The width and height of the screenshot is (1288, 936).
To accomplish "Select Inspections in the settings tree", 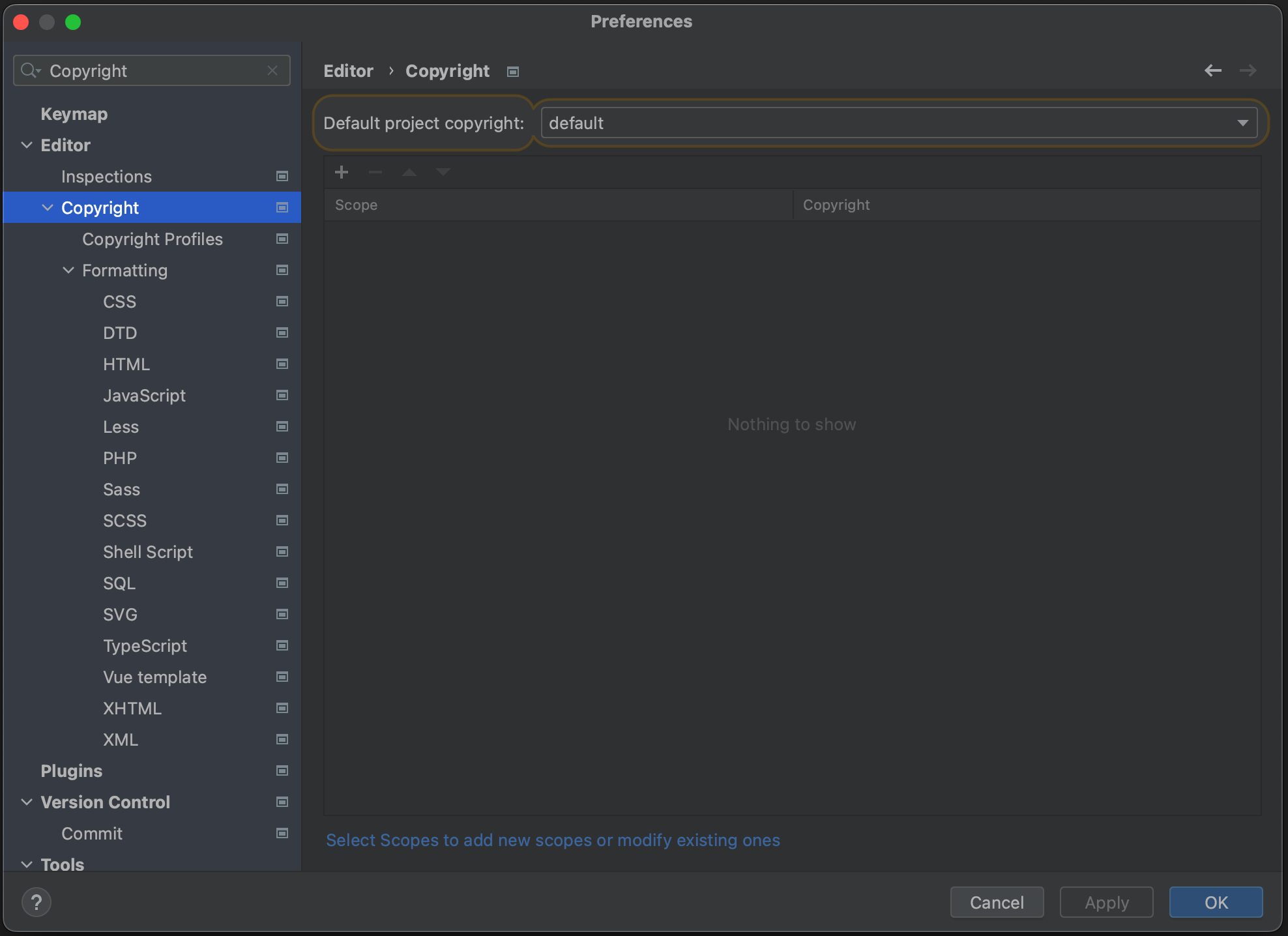I will (106, 177).
